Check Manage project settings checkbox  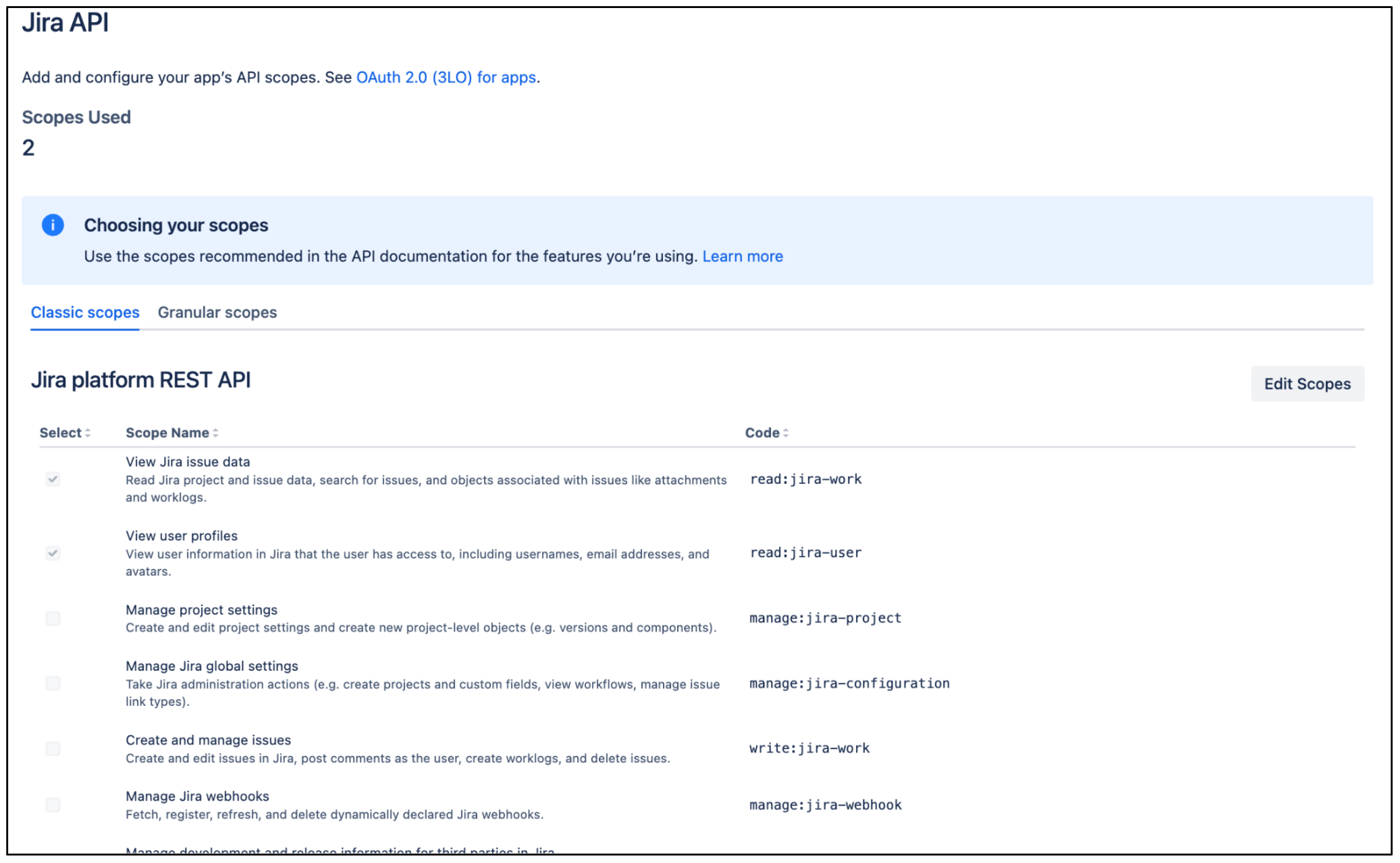pyautogui.click(x=53, y=618)
